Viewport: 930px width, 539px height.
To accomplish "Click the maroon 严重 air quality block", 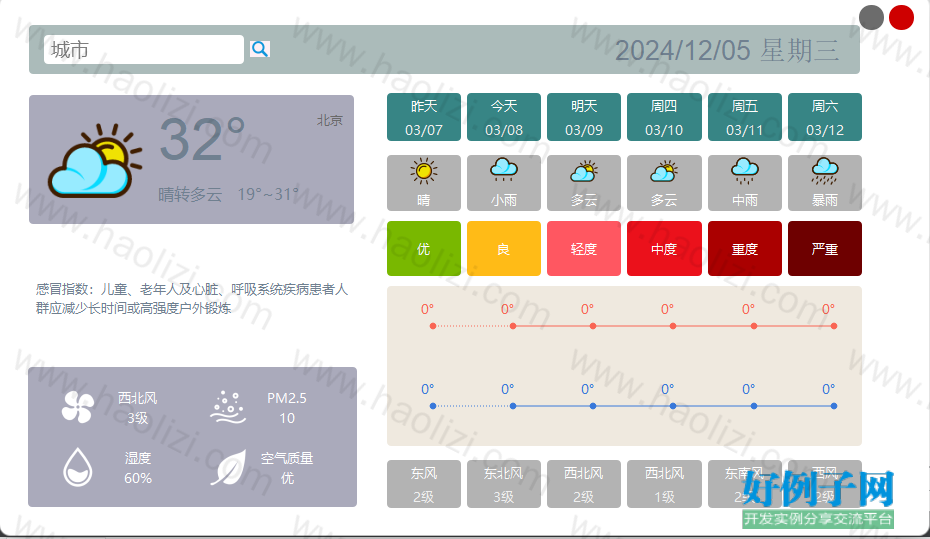I will (x=824, y=248).
